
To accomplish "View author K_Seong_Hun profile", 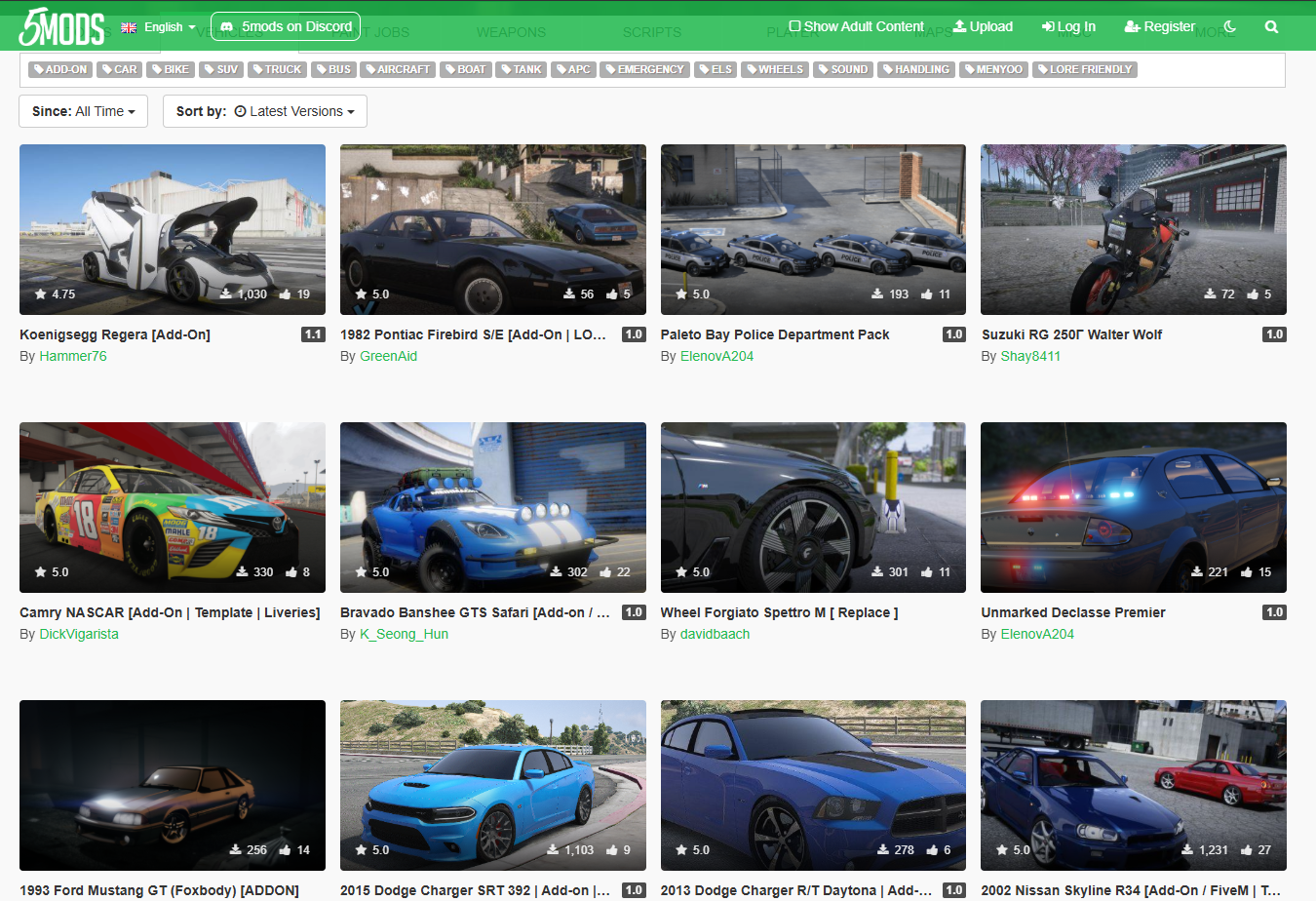I will click(x=405, y=634).
